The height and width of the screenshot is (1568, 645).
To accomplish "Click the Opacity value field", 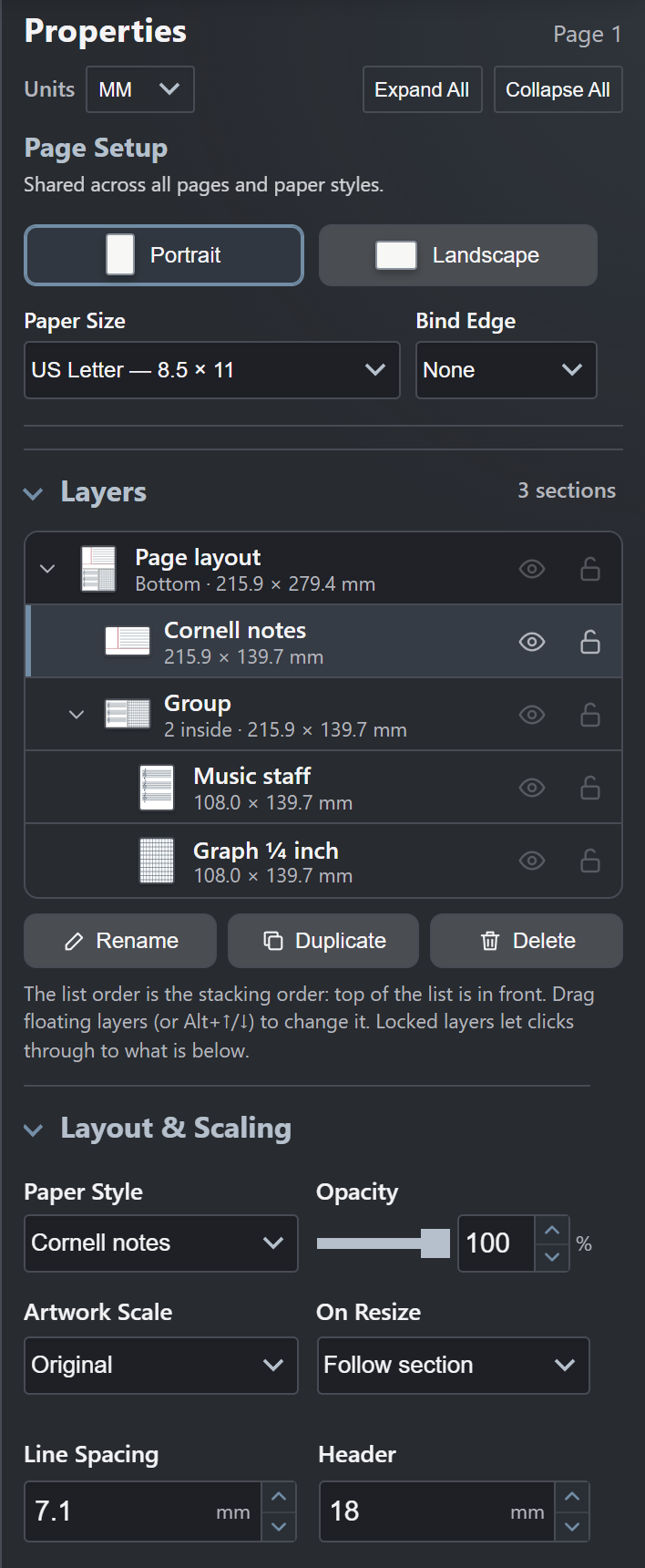I will click(x=496, y=1243).
